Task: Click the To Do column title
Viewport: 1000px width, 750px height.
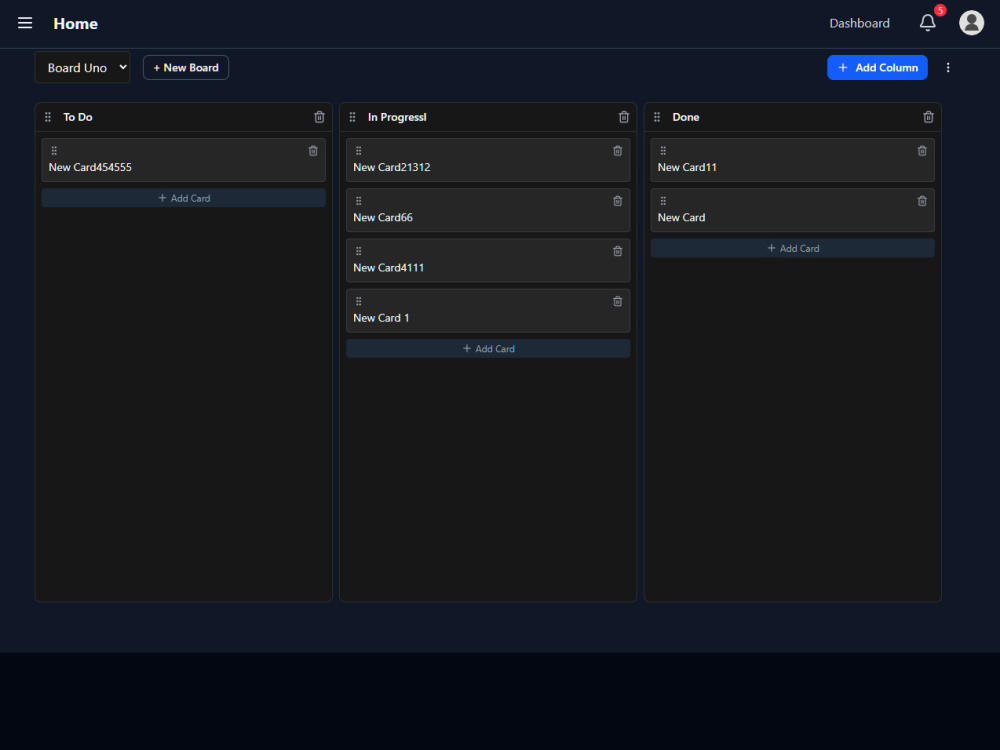Action: 78,117
